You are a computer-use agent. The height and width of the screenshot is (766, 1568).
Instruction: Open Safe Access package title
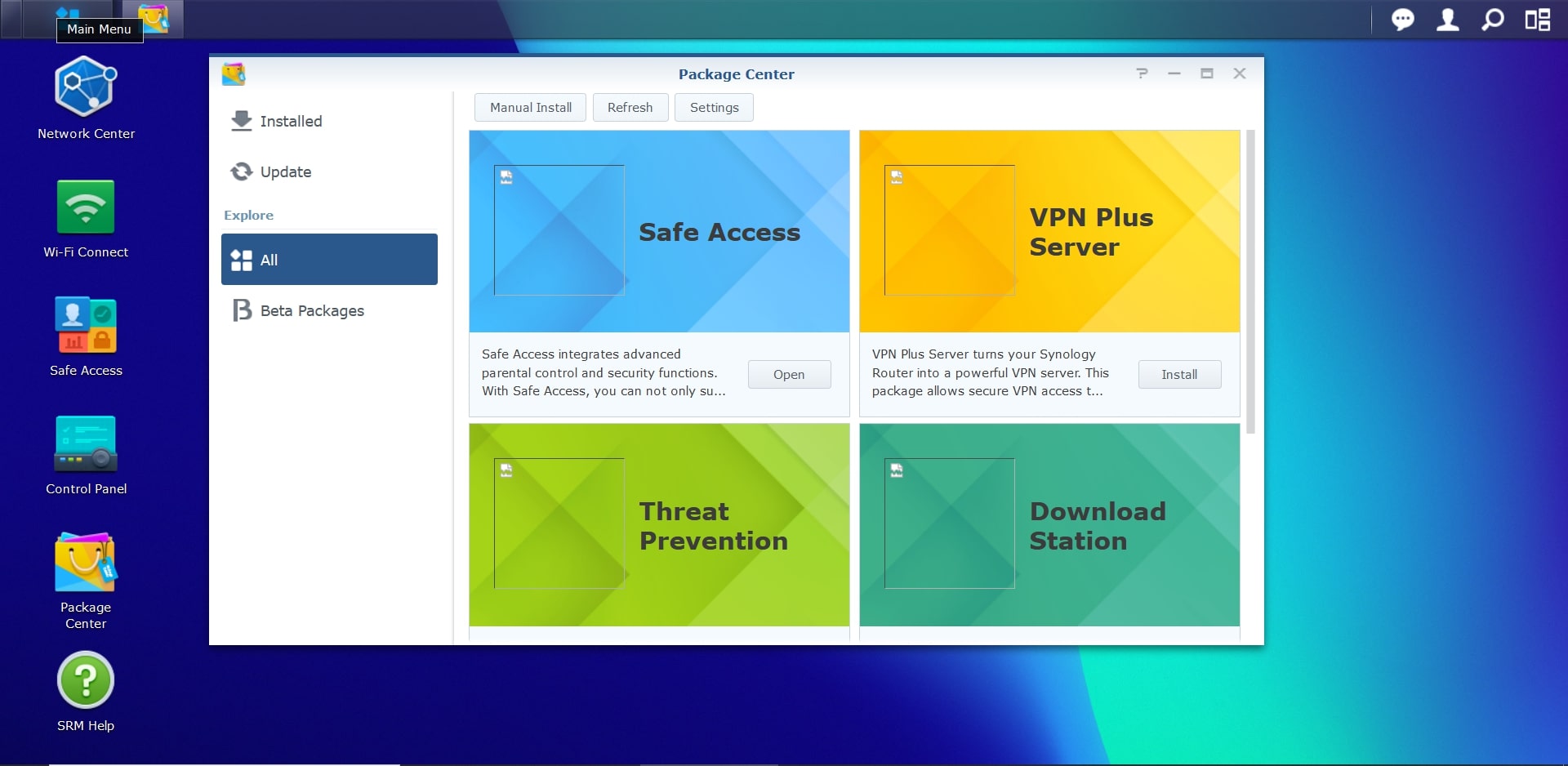point(719,232)
